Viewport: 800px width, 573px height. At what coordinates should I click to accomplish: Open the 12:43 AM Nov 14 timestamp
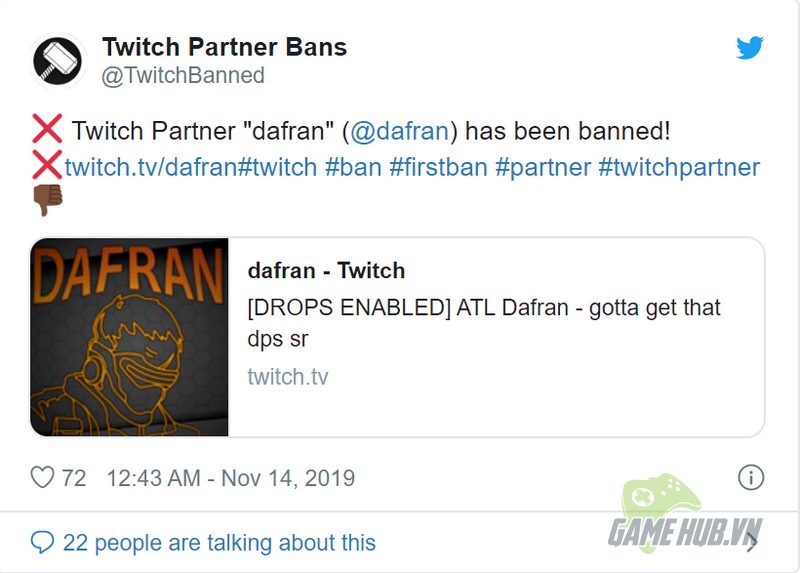coord(231,478)
